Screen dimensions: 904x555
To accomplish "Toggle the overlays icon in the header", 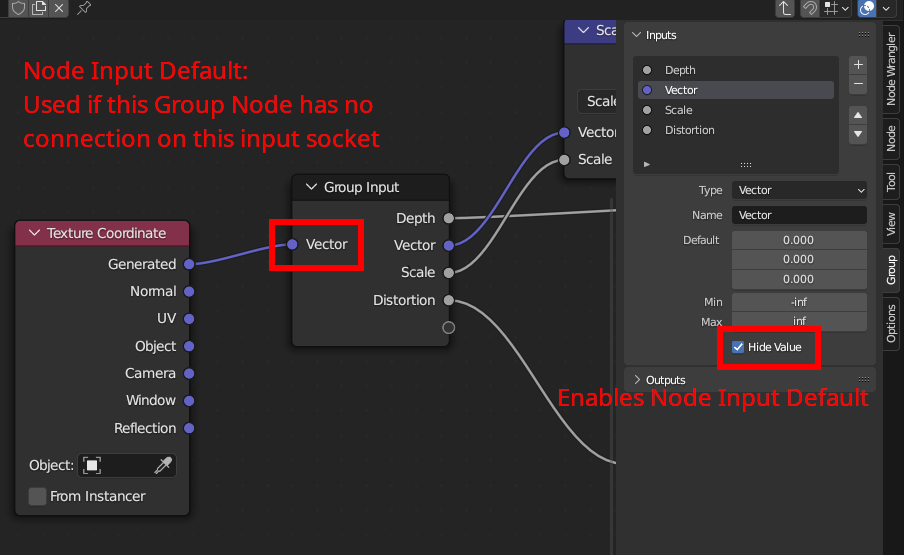I will [867, 8].
